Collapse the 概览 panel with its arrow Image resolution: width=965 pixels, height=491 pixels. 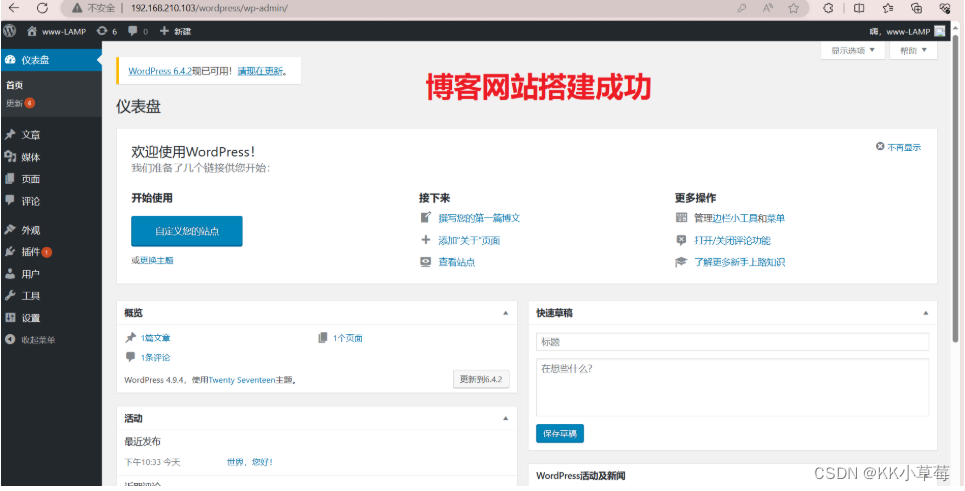point(505,313)
